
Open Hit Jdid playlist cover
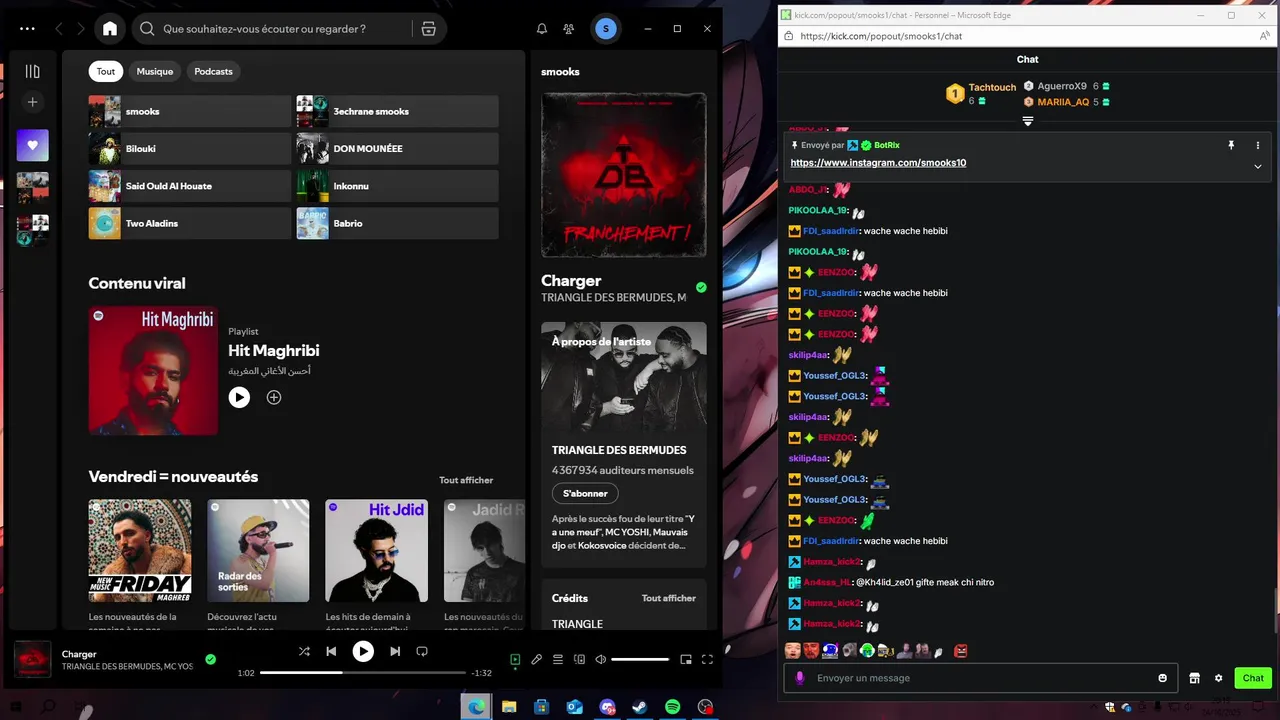[x=377, y=551]
